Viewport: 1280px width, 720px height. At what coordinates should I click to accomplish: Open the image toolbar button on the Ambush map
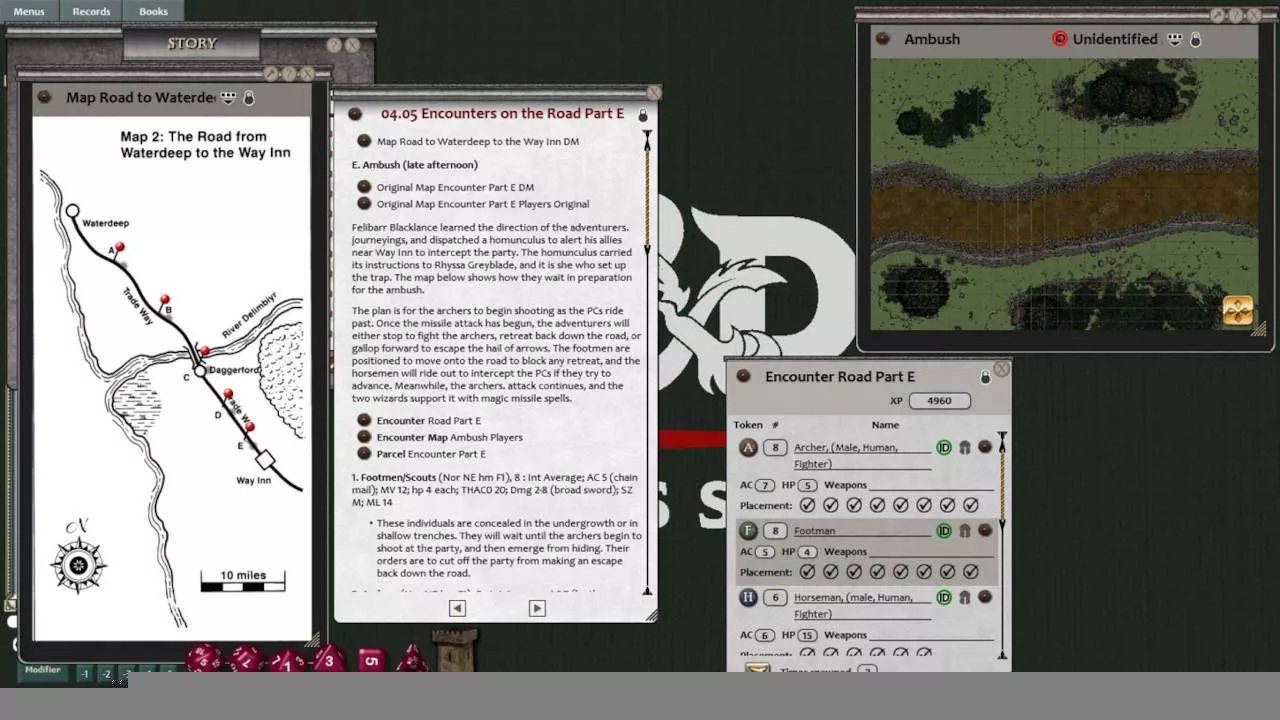click(1238, 311)
